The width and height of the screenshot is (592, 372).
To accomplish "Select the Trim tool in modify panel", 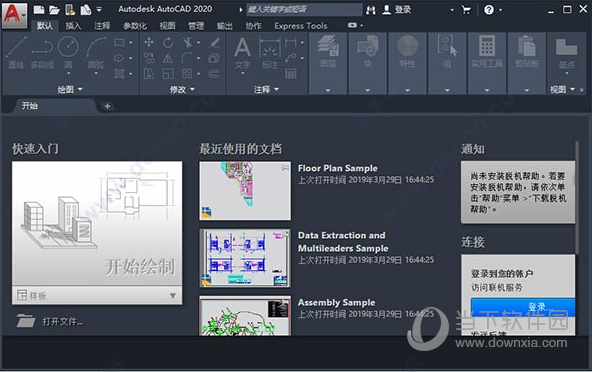I will [188, 42].
